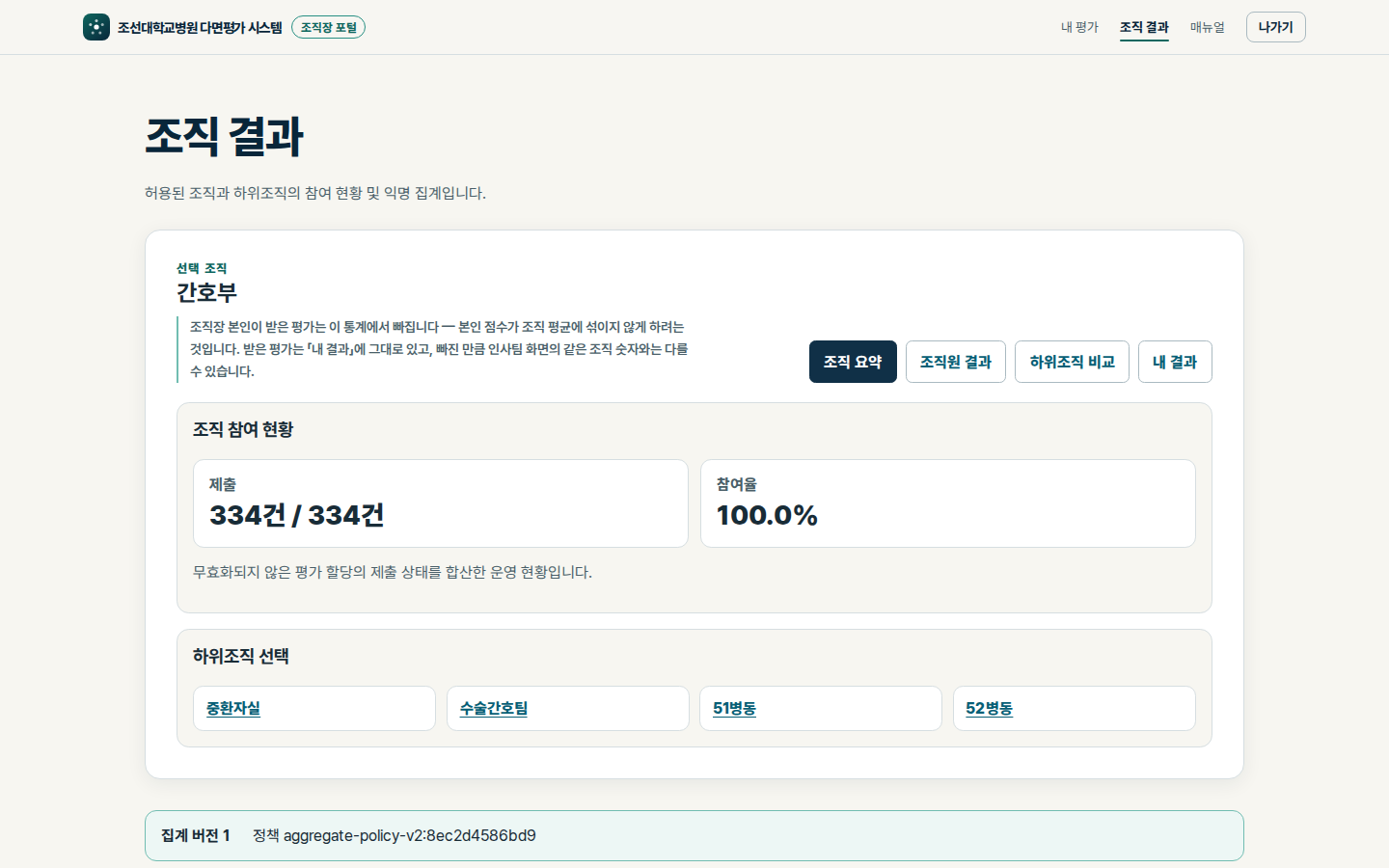Click the 집계 버전 1 label
The width and height of the screenshot is (1389, 868).
[196, 835]
